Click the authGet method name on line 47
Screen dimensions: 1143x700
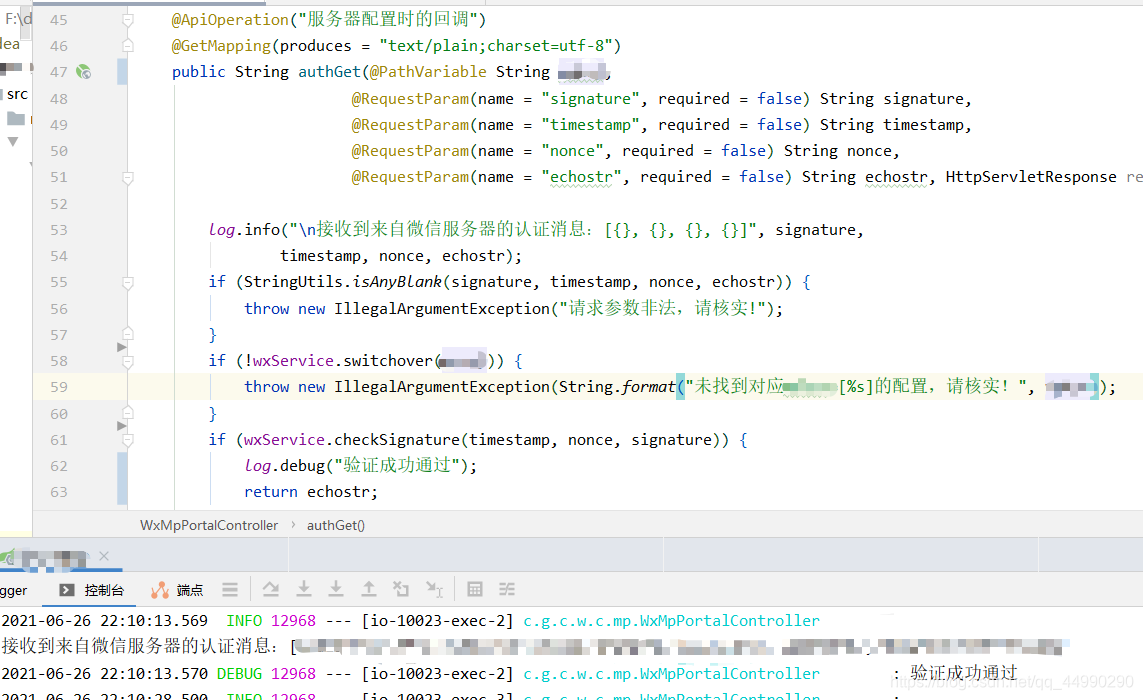coord(329,71)
